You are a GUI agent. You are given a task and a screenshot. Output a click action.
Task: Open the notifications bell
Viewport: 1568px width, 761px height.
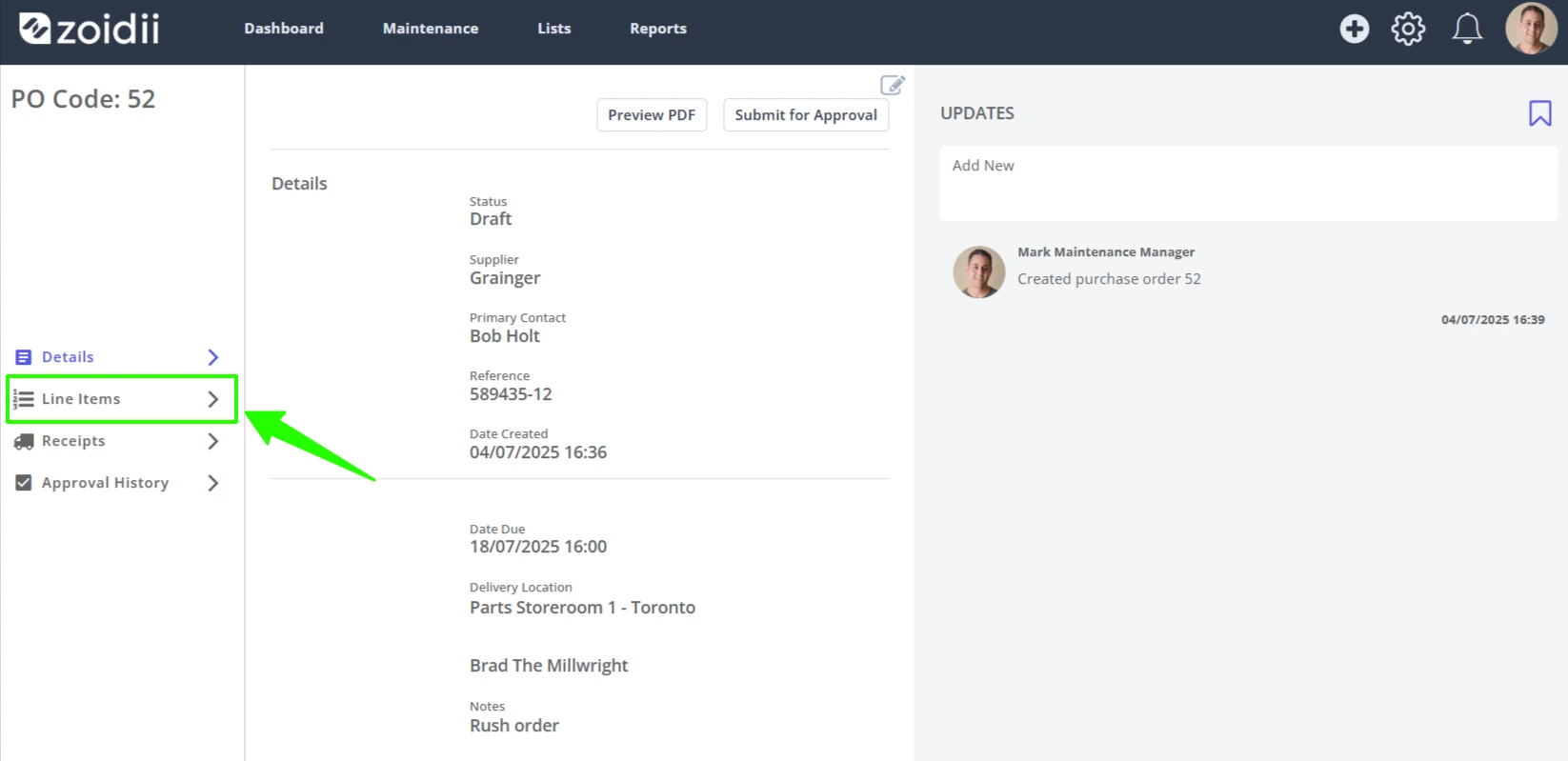1467,29
